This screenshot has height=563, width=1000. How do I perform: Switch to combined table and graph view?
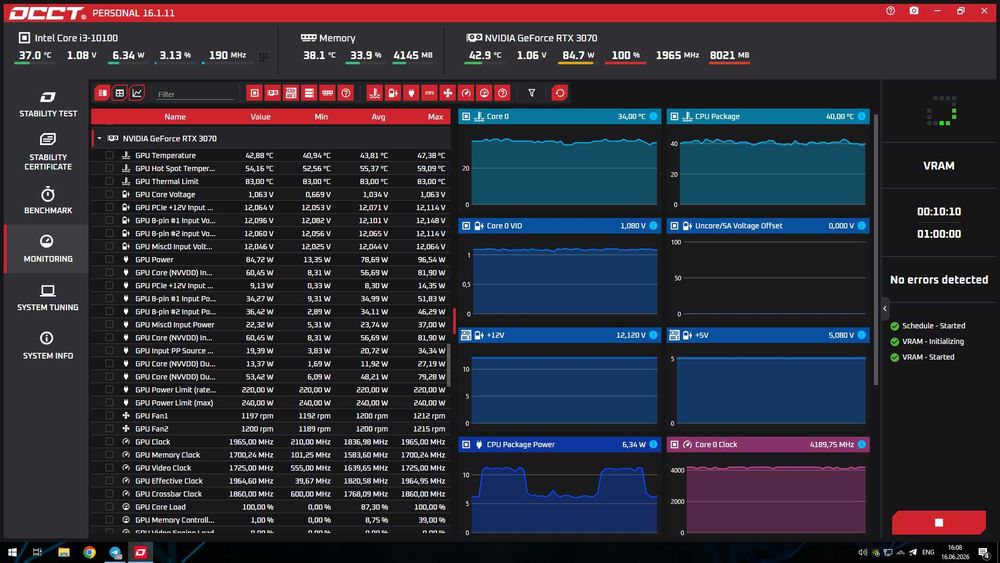[102, 93]
